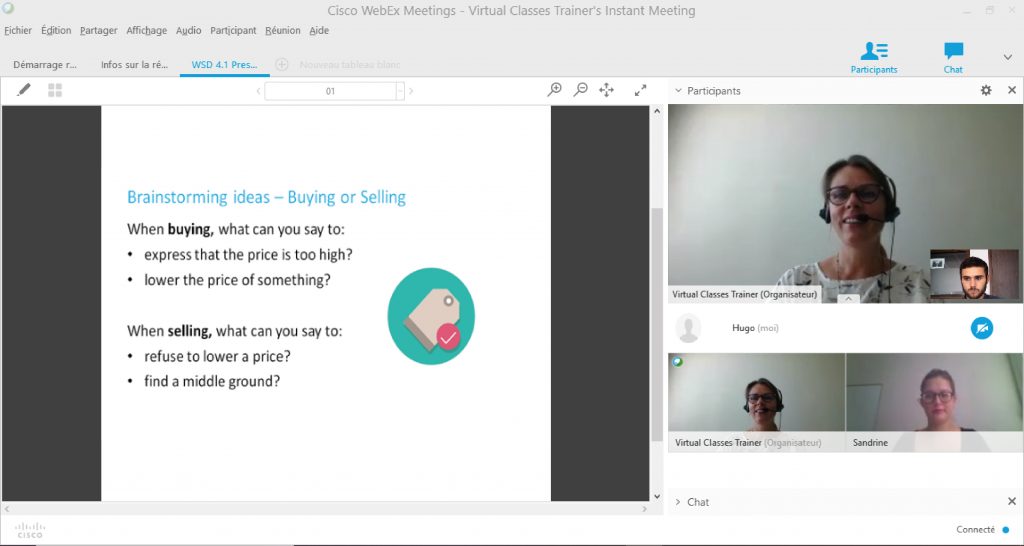Viewport: 1024px width, 546px height.
Task: Click the horizontal scroll left arrow
Action: tap(7, 508)
